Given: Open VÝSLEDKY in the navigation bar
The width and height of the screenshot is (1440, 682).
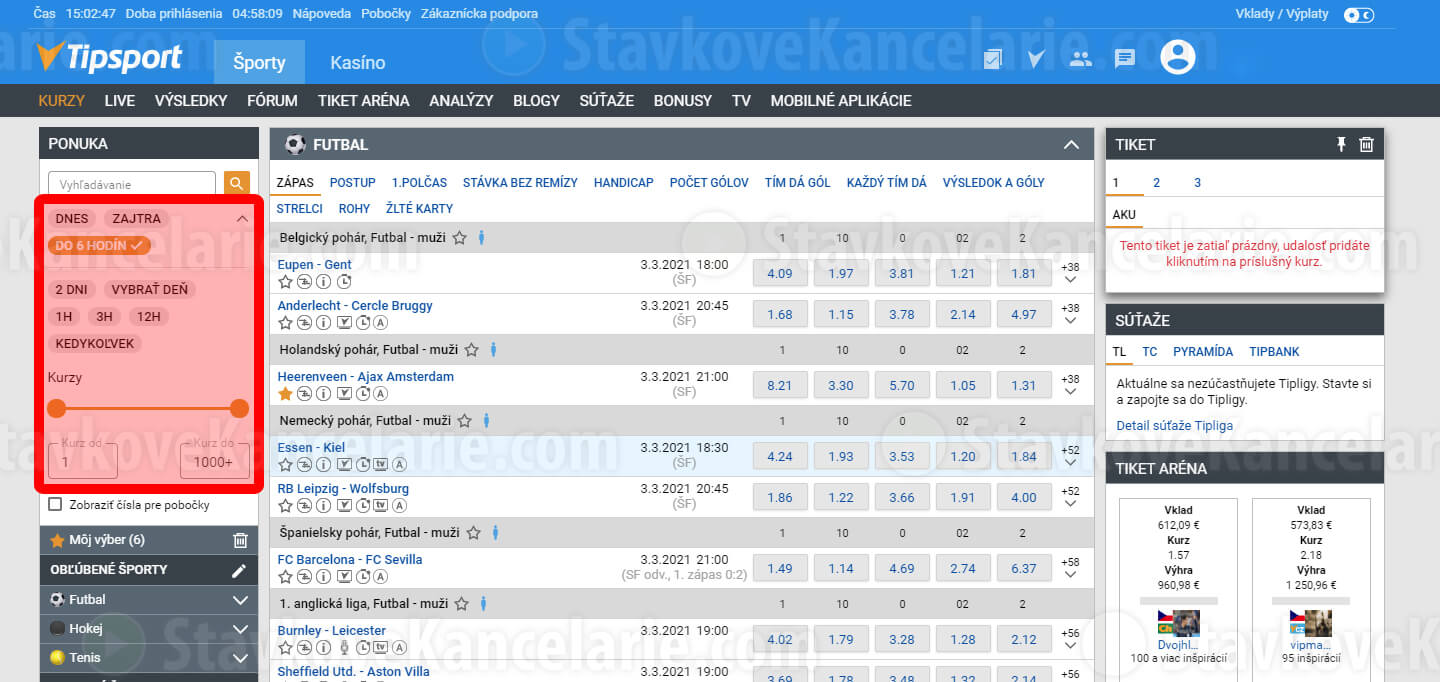Looking at the screenshot, I should click(x=191, y=100).
